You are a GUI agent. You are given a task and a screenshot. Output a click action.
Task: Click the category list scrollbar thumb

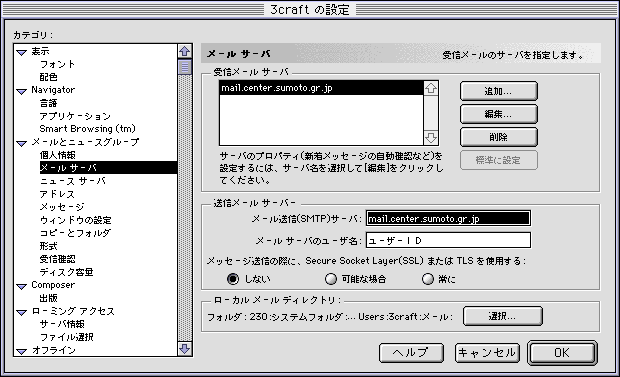pos(185,67)
